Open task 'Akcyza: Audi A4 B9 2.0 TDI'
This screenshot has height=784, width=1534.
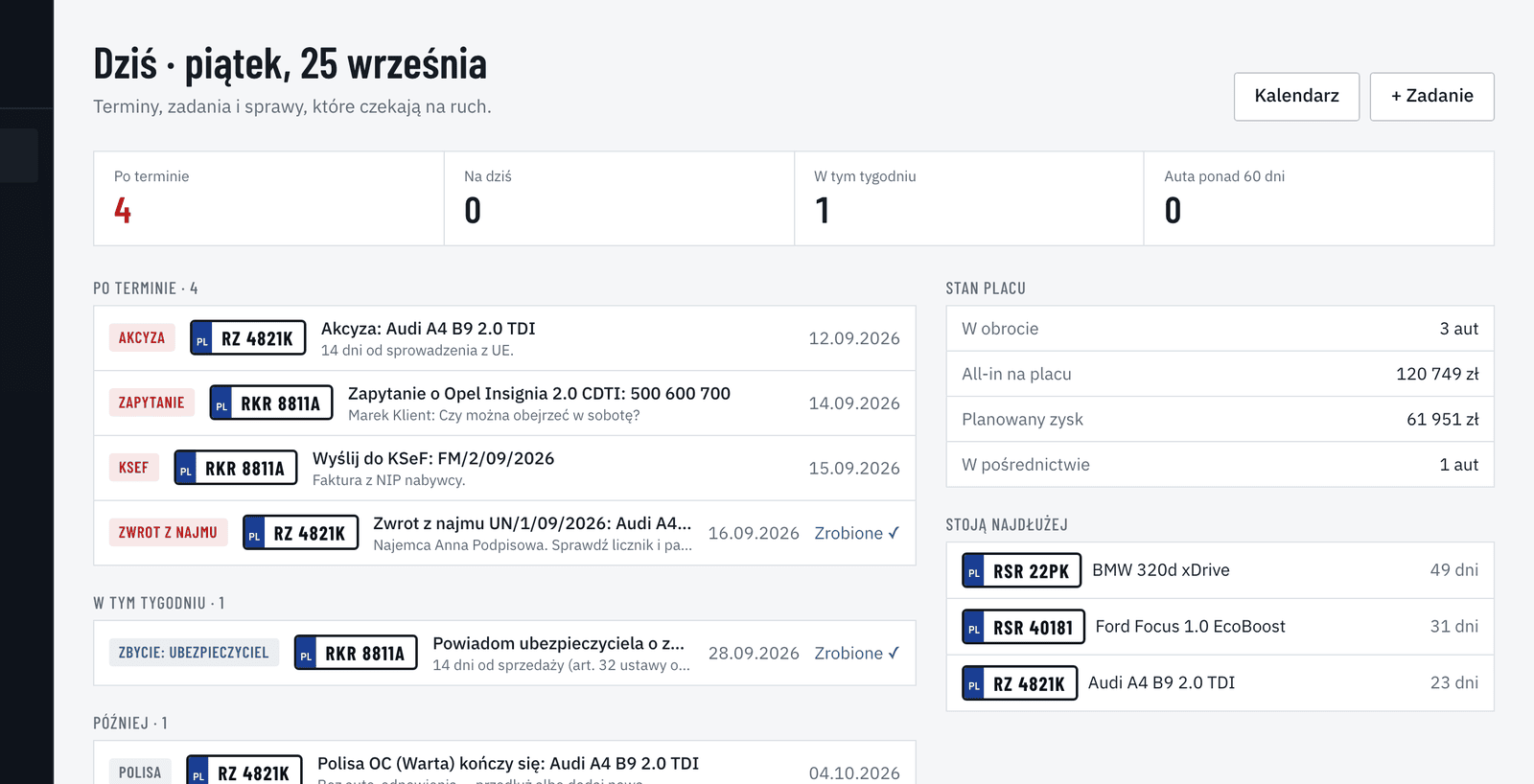coord(429,329)
